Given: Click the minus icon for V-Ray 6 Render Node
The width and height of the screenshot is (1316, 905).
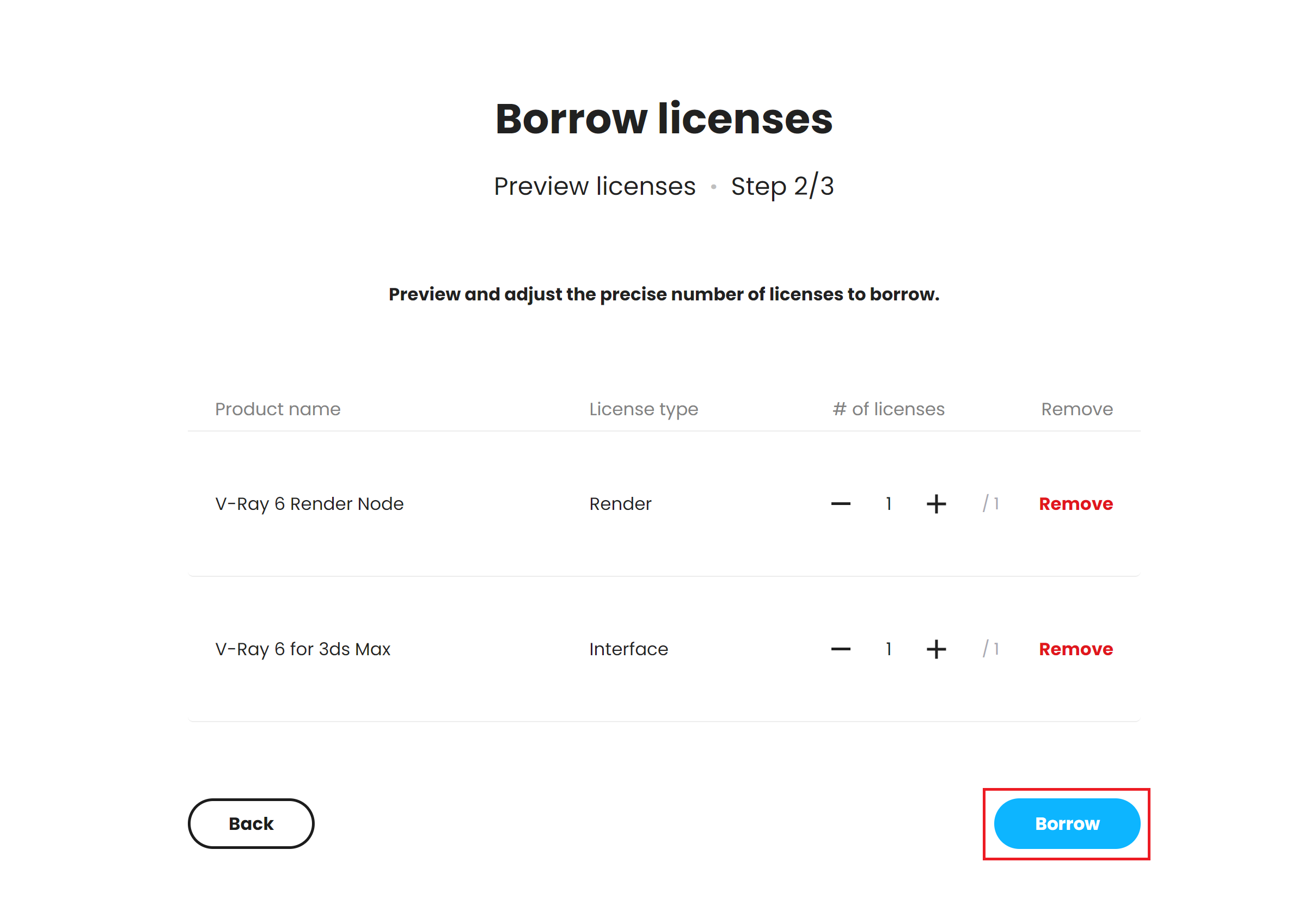Looking at the screenshot, I should (x=840, y=503).
